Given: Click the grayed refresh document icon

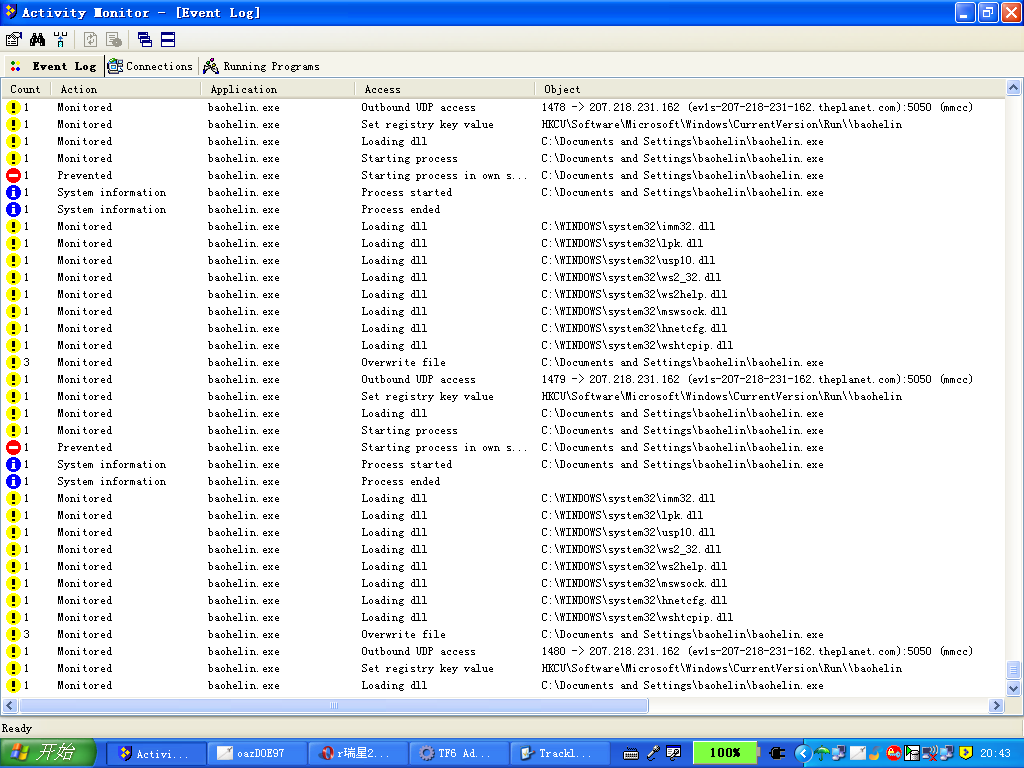Looking at the screenshot, I should pos(90,40).
